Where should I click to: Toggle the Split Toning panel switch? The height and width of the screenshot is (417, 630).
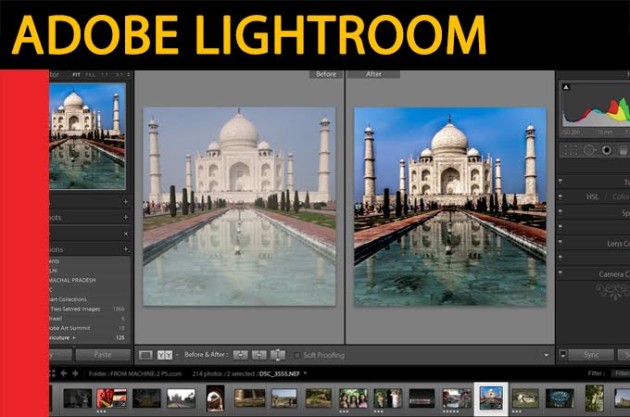[561, 212]
